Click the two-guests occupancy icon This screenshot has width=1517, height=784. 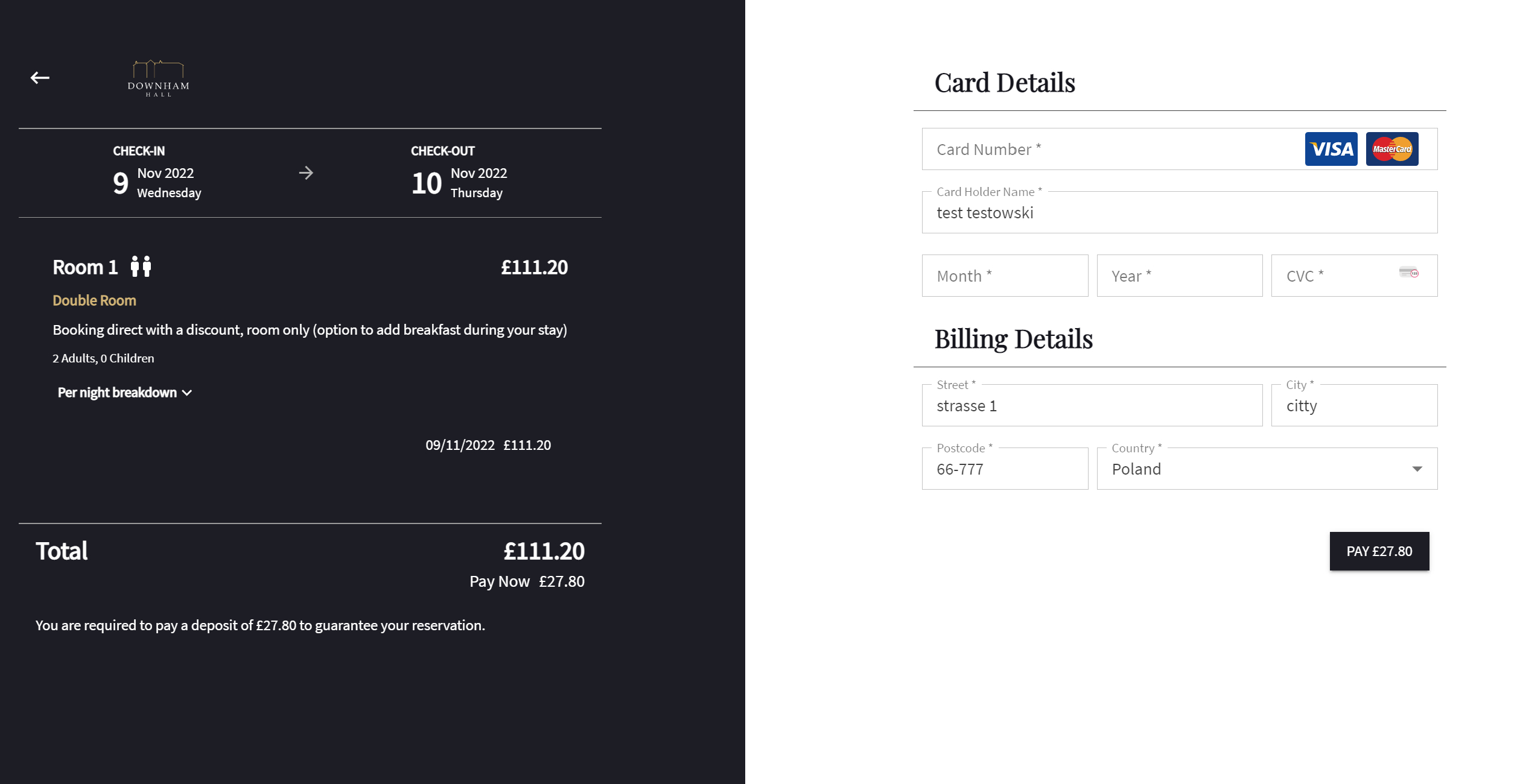141,267
